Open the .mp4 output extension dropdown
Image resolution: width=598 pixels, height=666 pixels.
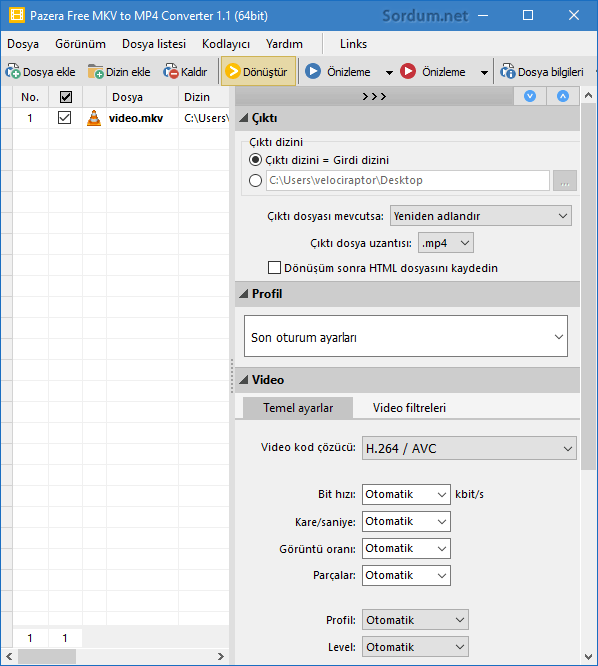(x=446, y=243)
